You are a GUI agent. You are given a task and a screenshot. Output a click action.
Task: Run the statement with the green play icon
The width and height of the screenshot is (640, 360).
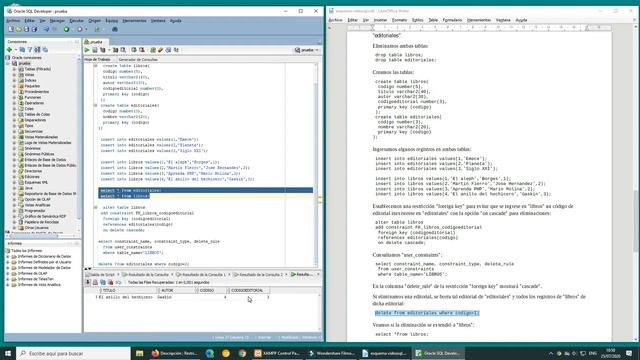(x=87, y=50)
